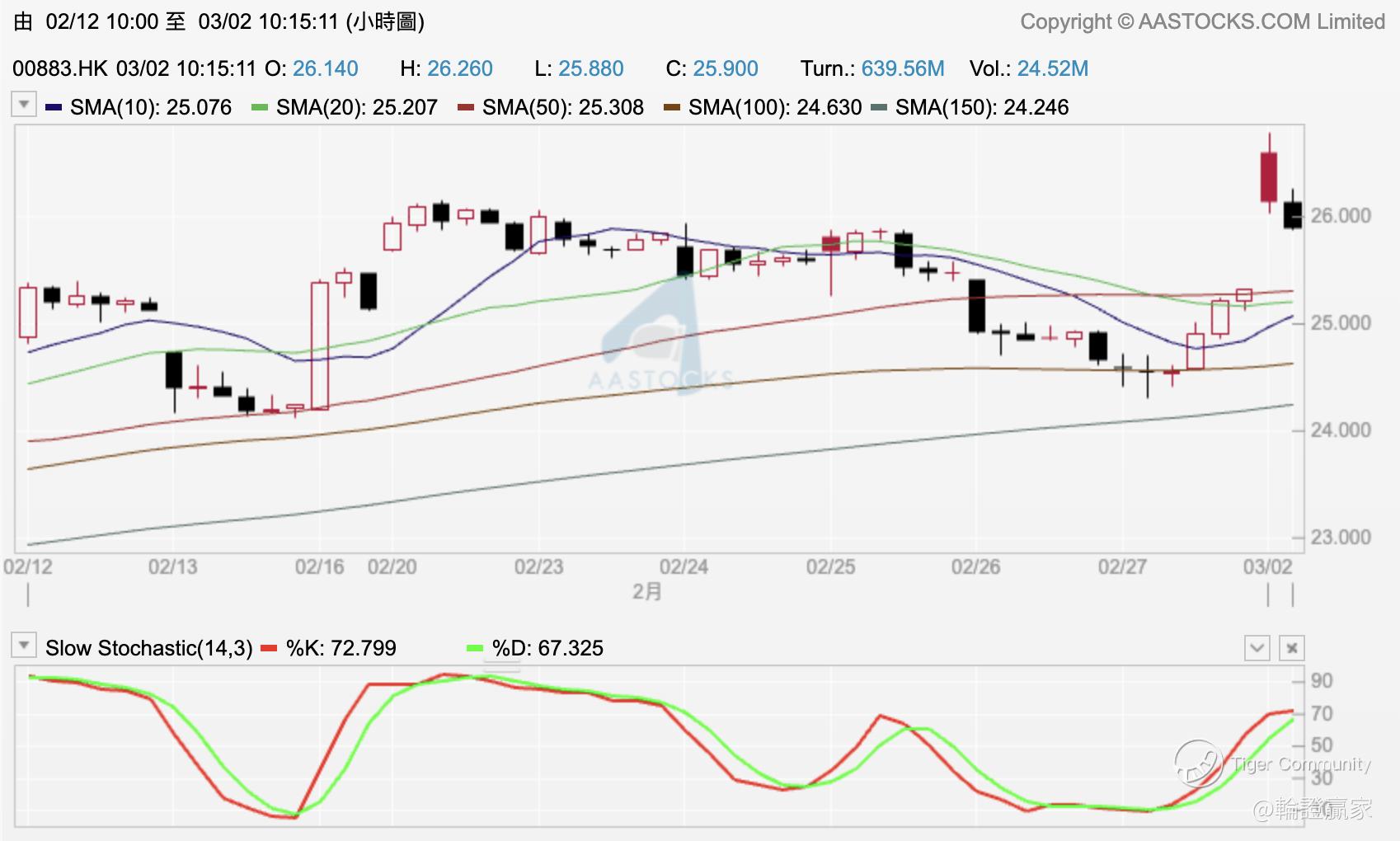Click the low price 25.880
1400x841 pixels.
coord(591,68)
